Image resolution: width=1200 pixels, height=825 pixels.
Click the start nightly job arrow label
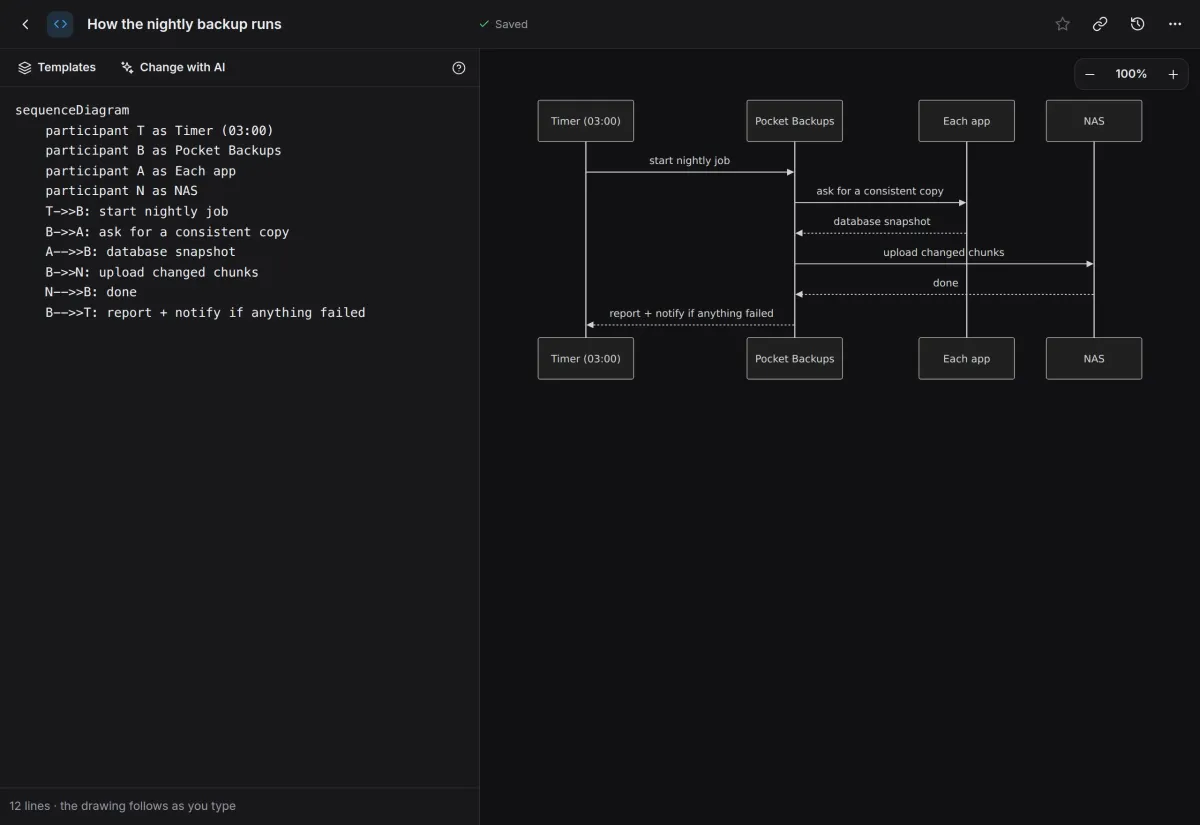690,160
